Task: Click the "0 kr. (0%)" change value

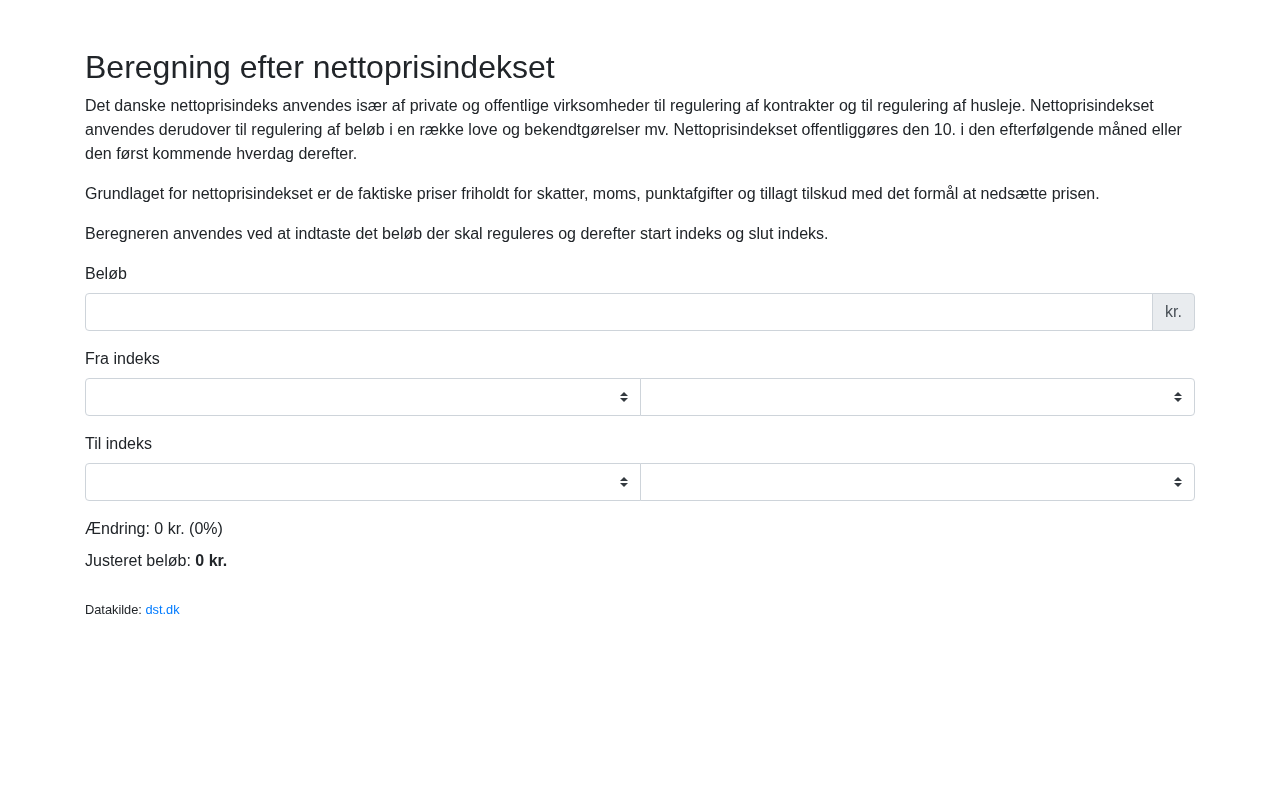Action: [x=188, y=529]
